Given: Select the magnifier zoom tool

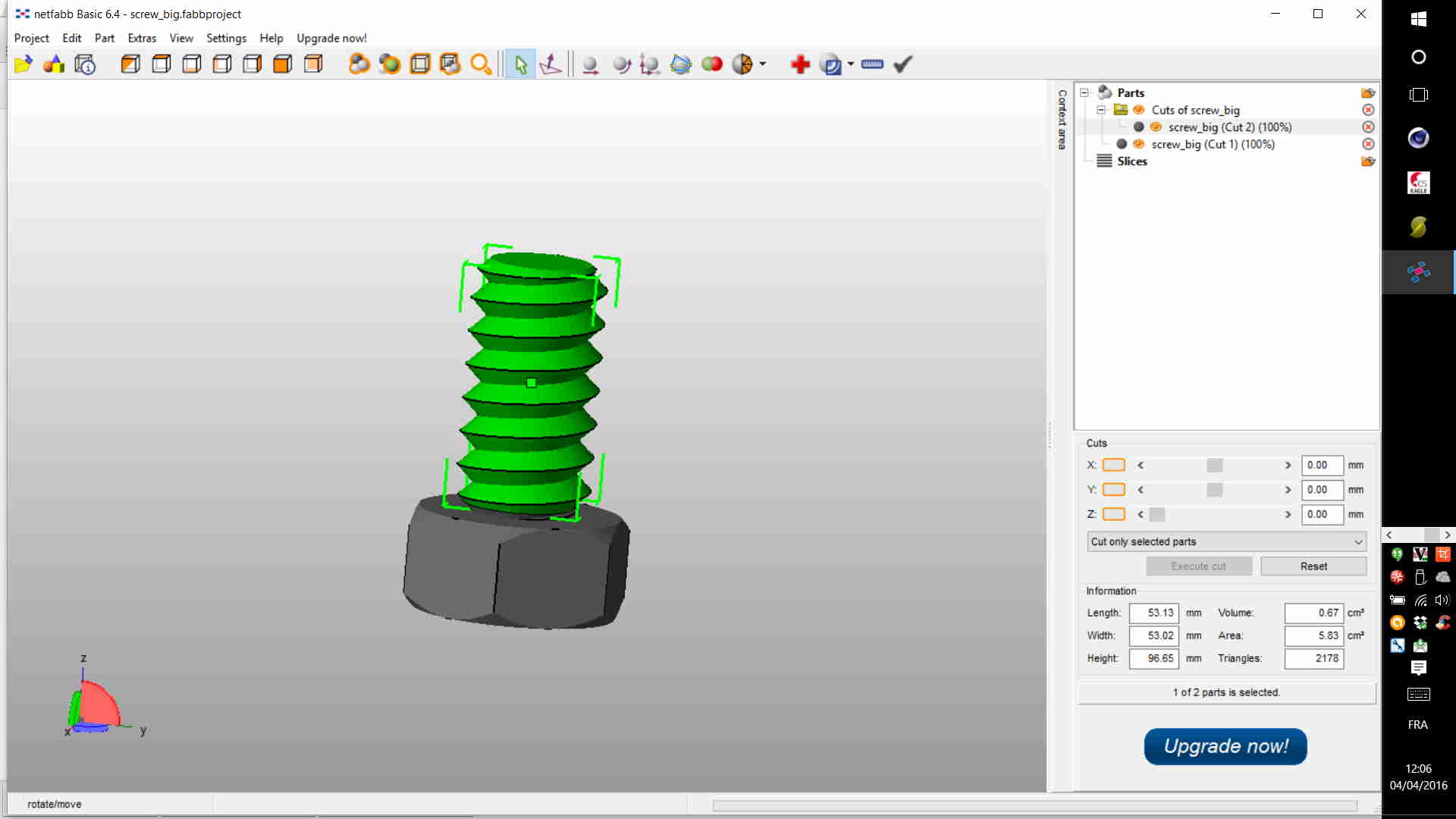Looking at the screenshot, I should click(x=481, y=64).
